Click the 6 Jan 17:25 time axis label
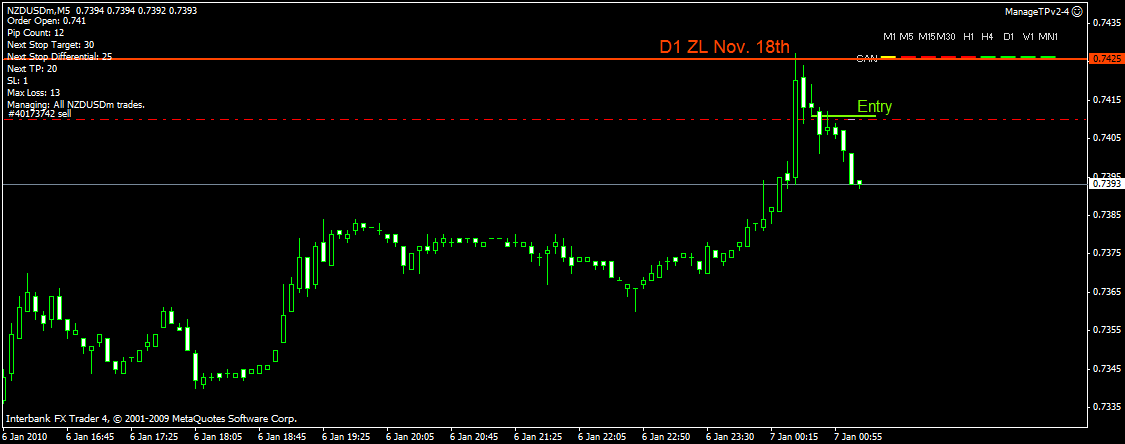Image resolution: width=1125 pixels, height=444 pixels. tap(153, 435)
